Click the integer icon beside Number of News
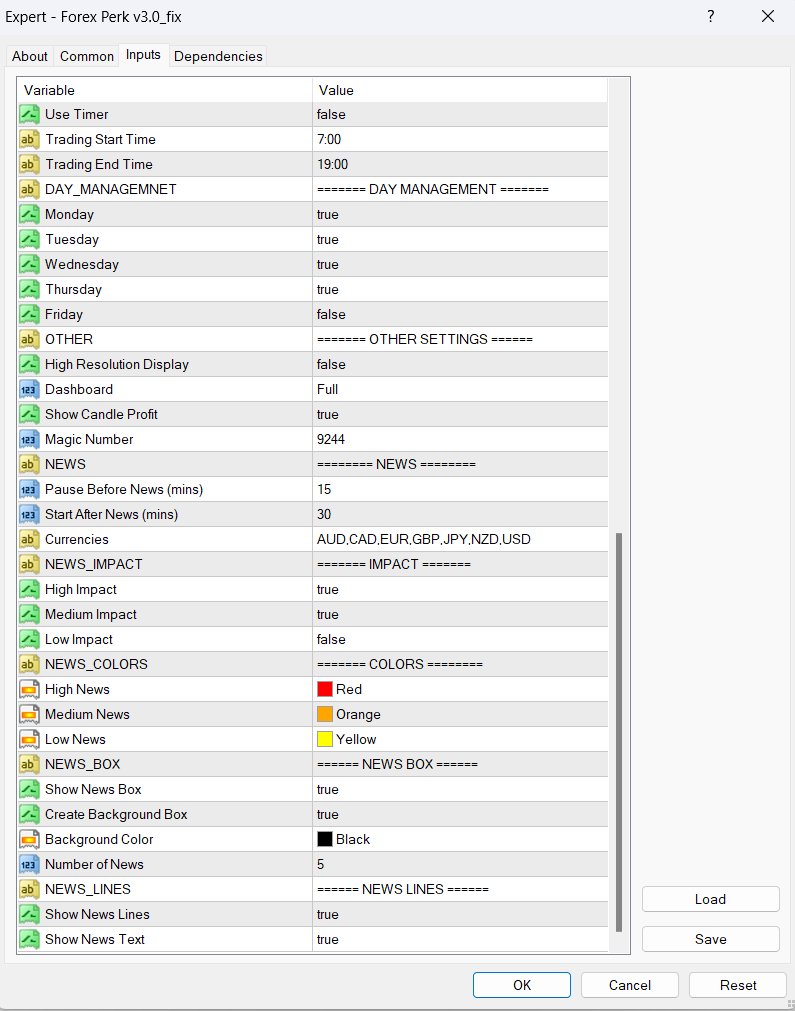Image resolution: width=795 pixels, height=1011 pixels. (30, 864)
